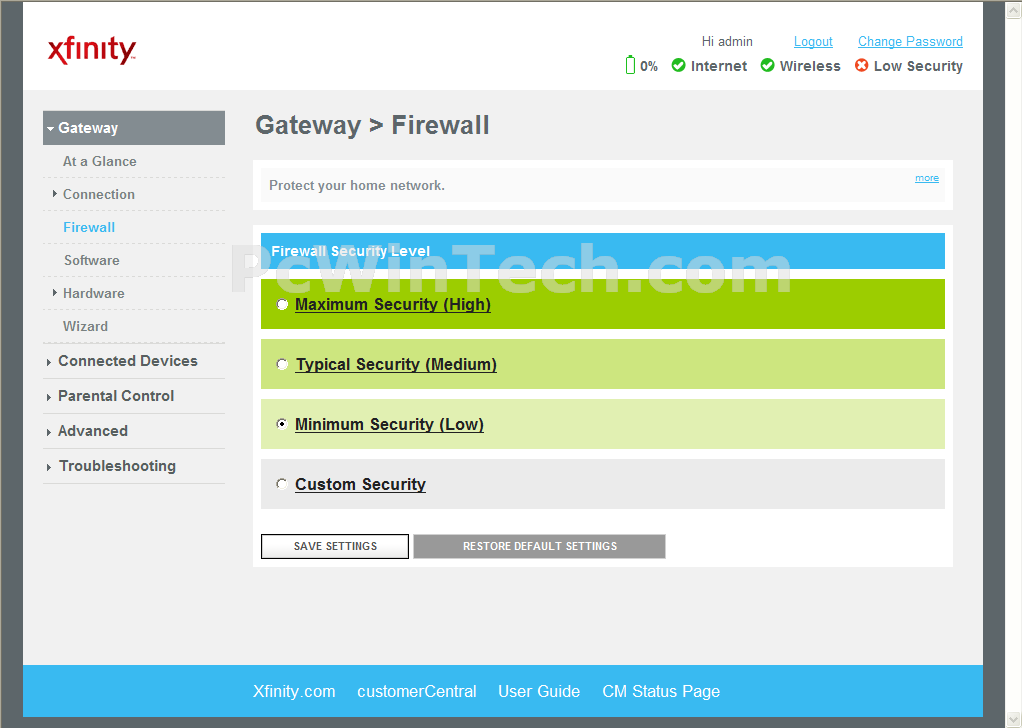Open the Firewall menu item
Image resolution: width=1022 pixels, height=728 pixels.
[x=89, y=227]
